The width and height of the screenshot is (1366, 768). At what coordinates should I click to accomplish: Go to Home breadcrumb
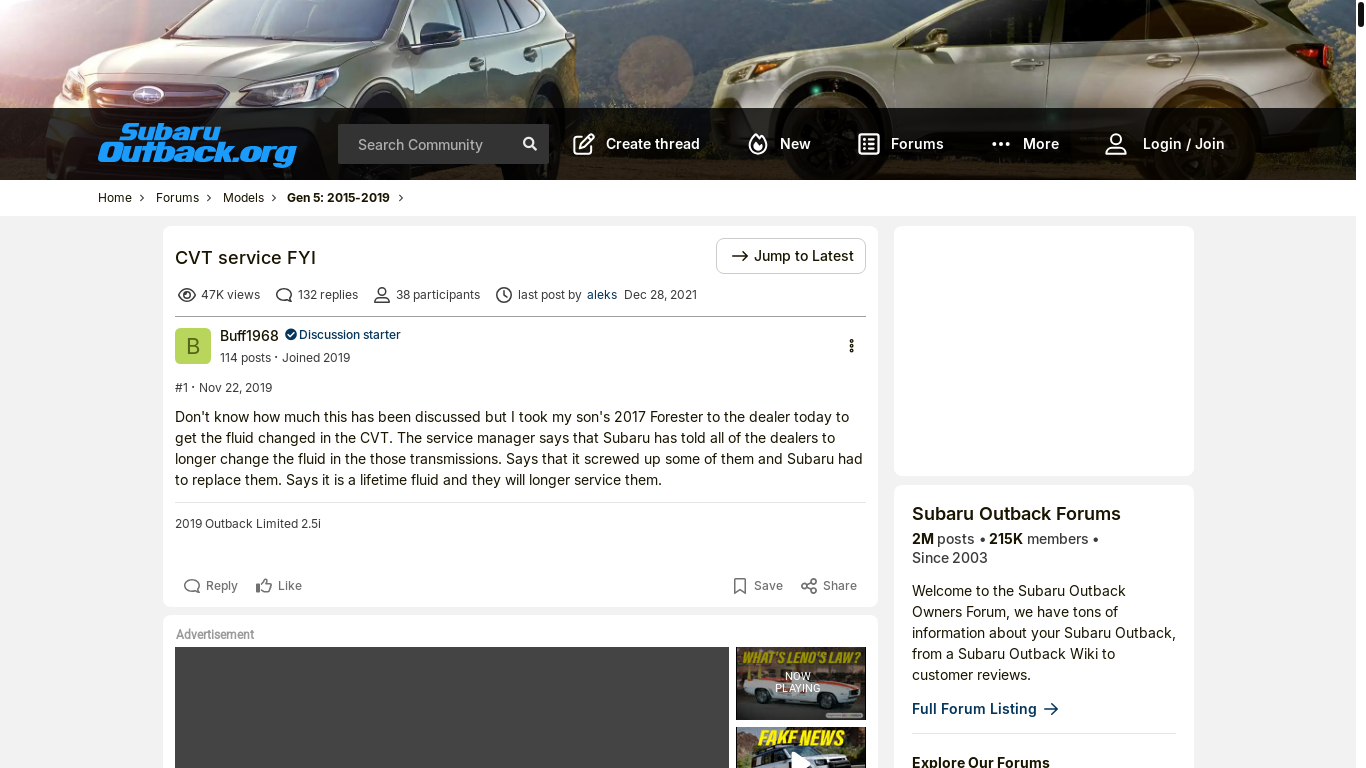(x=115, y=198)
